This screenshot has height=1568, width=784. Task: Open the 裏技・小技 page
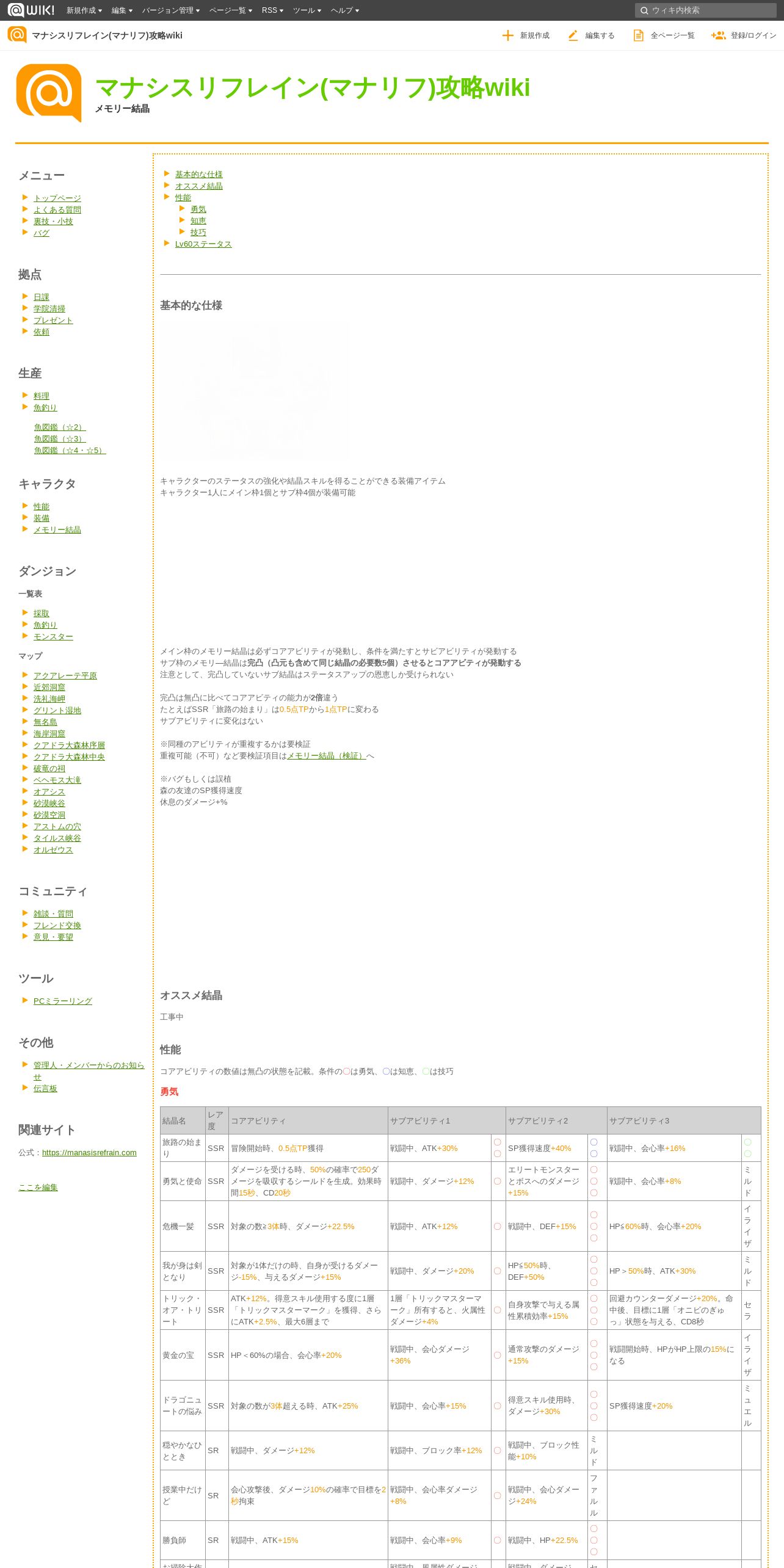(53, 222)
